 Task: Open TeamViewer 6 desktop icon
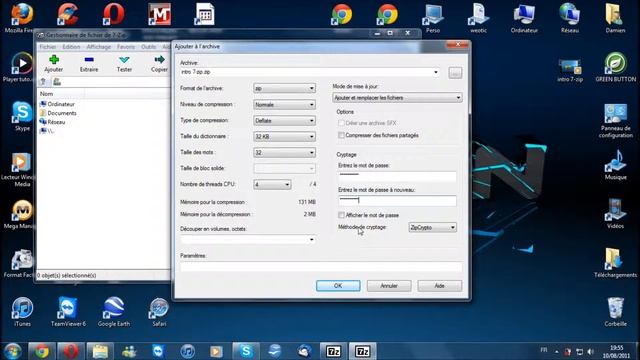point(68,311)
